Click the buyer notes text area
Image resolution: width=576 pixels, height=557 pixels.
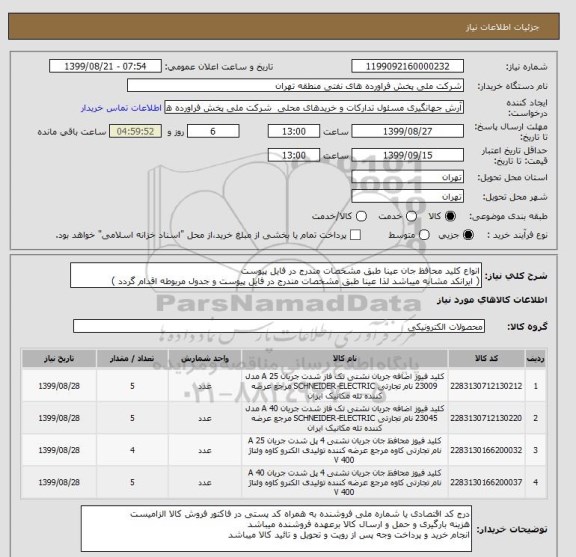point(276,529)
